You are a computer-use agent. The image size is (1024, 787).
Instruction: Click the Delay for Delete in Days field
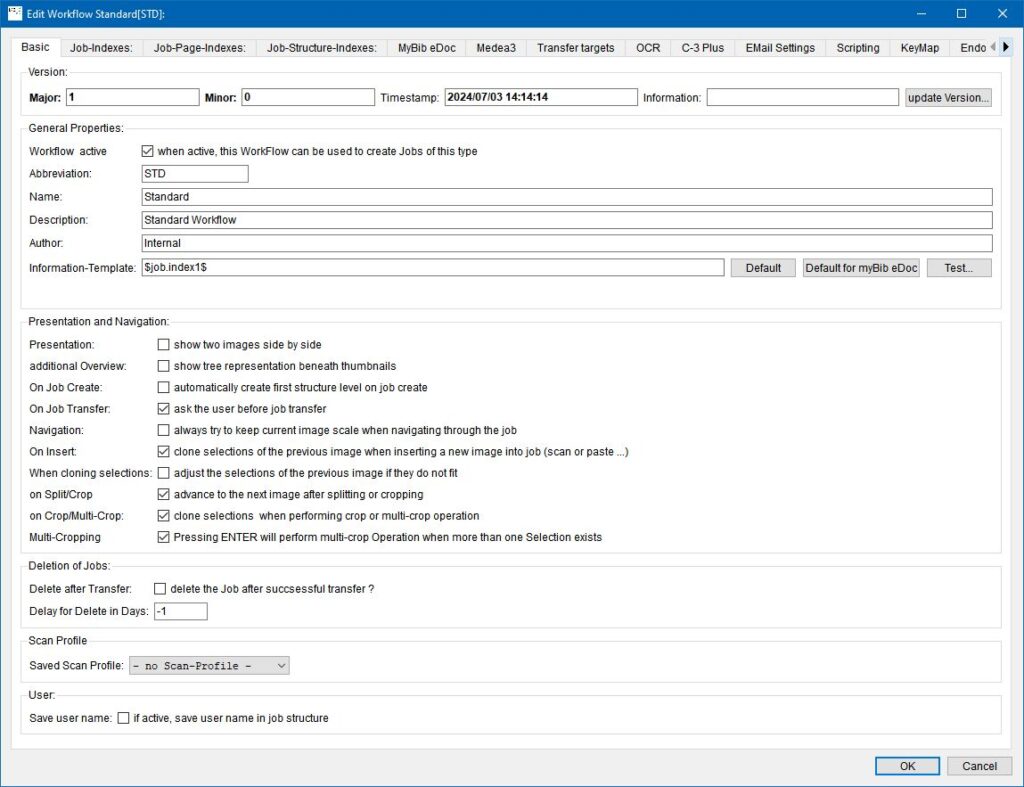[181, 611]
